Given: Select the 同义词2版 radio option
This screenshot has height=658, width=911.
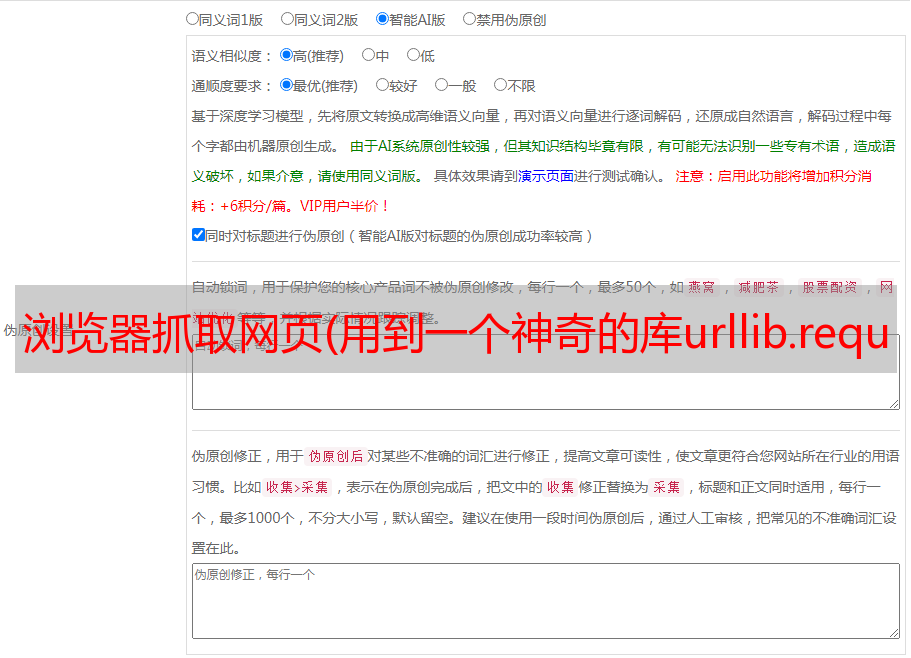Looking at the screenshot, I should [x=287, y=19].
